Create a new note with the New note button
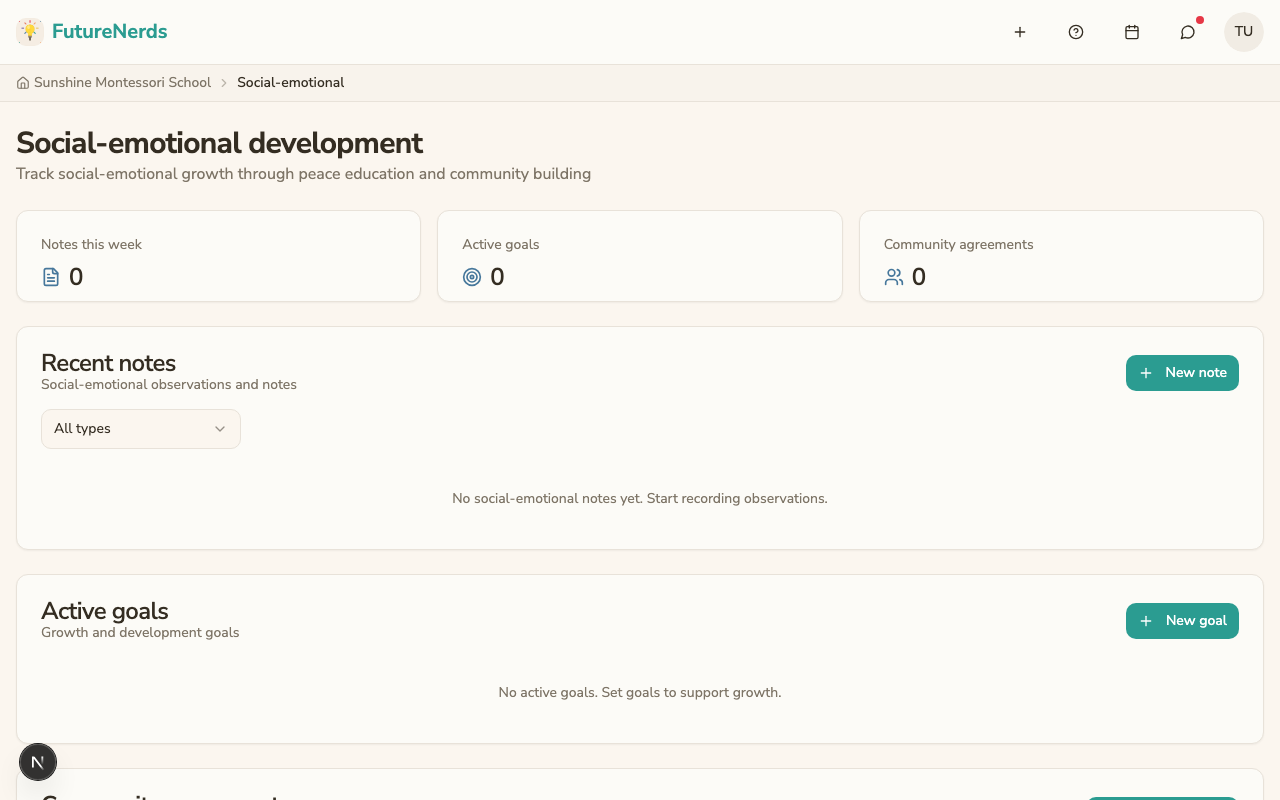This screenshot has height=800, width=1280. coord(1182,372)
